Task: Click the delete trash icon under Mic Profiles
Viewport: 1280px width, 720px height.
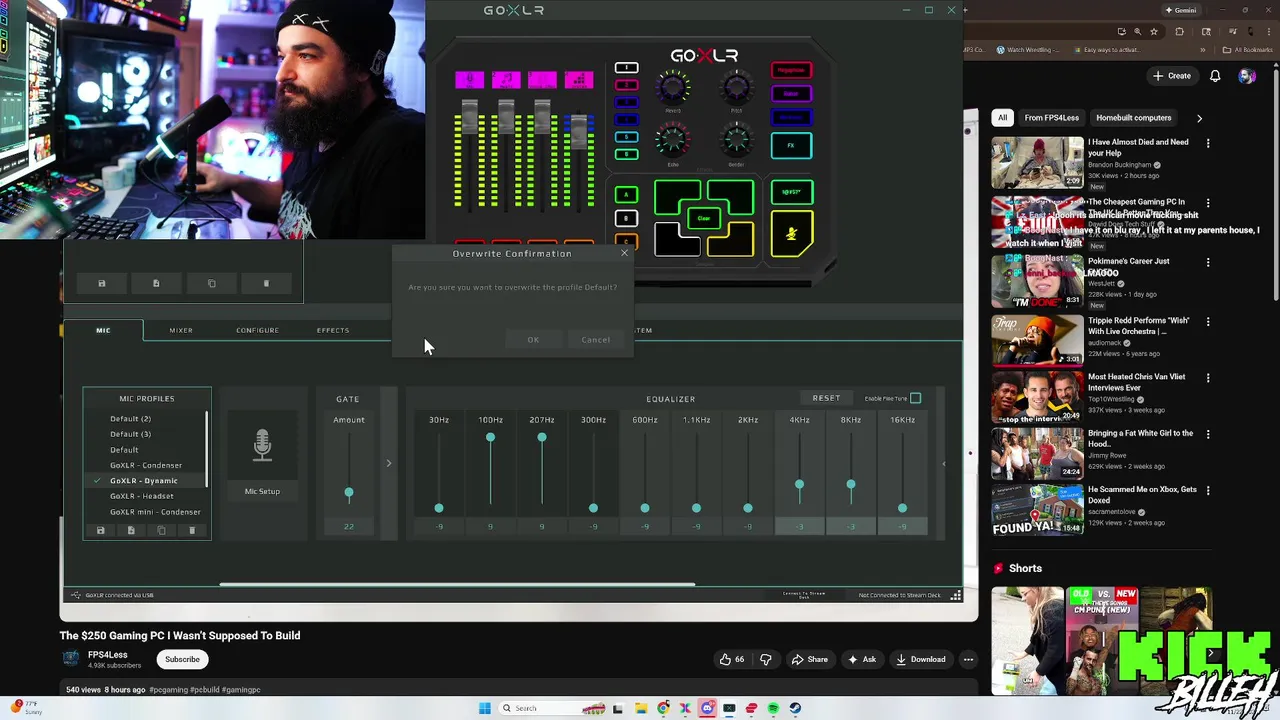Action: 192,531
